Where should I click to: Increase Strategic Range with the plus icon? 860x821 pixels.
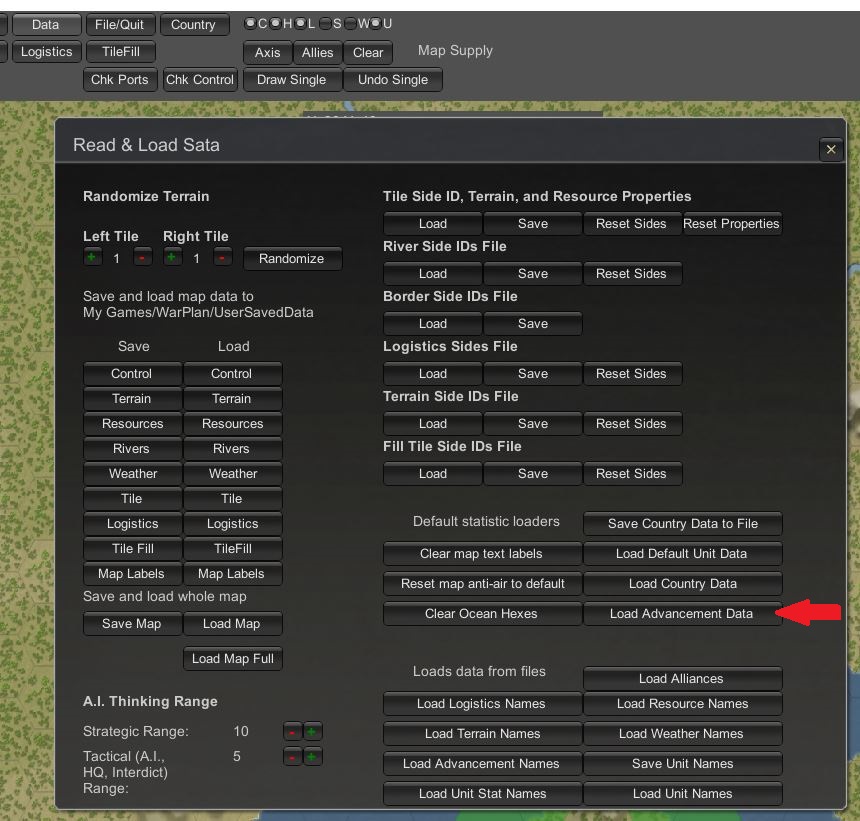click(313, 731)
